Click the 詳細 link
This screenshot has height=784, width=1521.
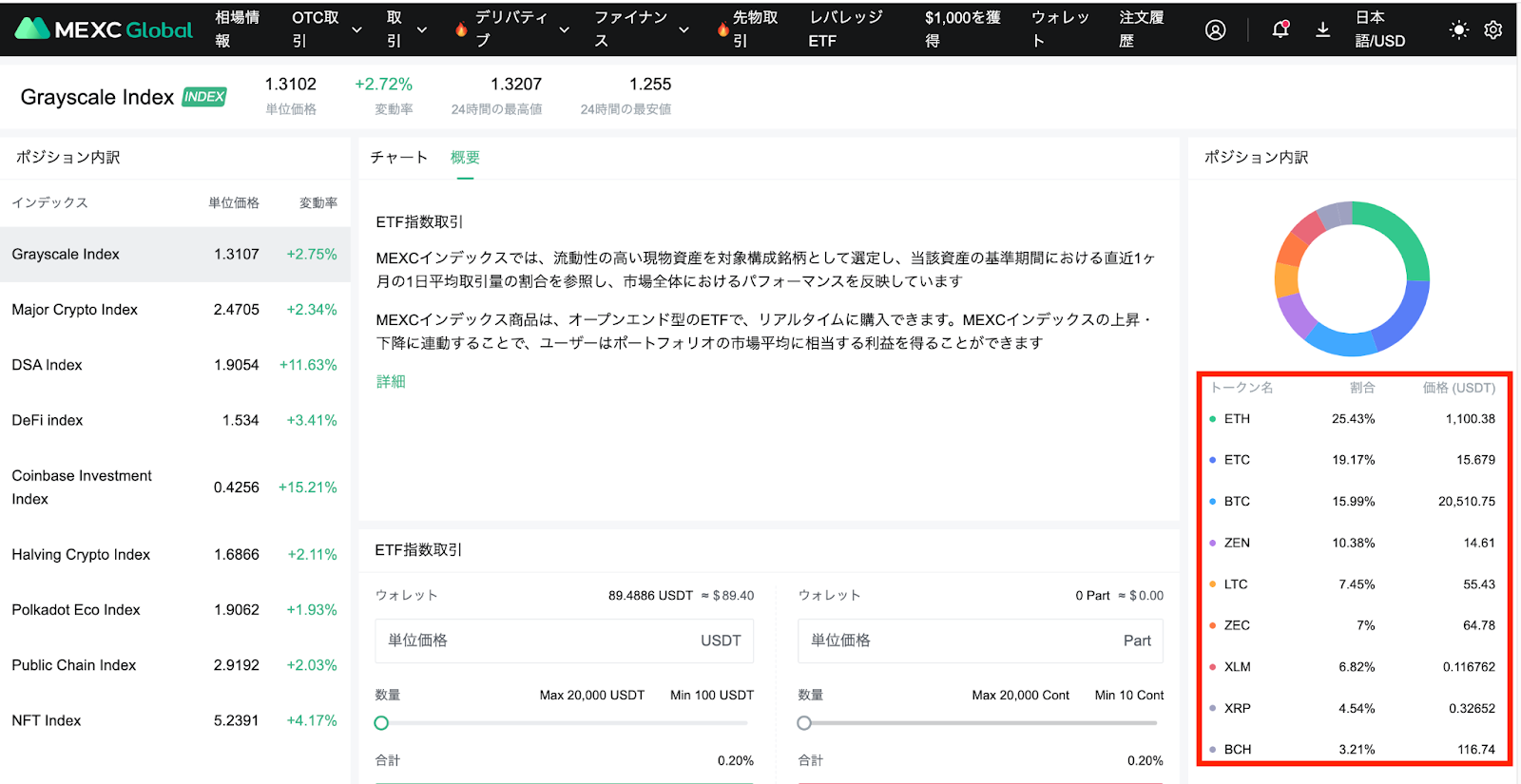point(391,381)
